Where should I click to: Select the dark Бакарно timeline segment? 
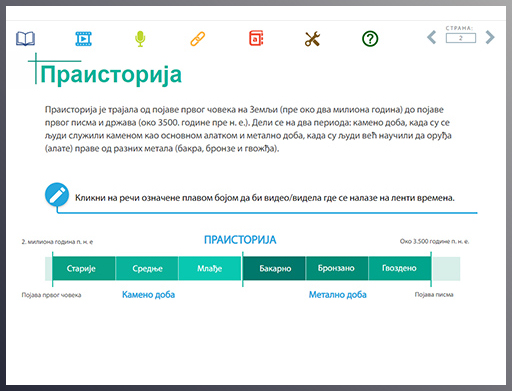[x=274, y=268]
